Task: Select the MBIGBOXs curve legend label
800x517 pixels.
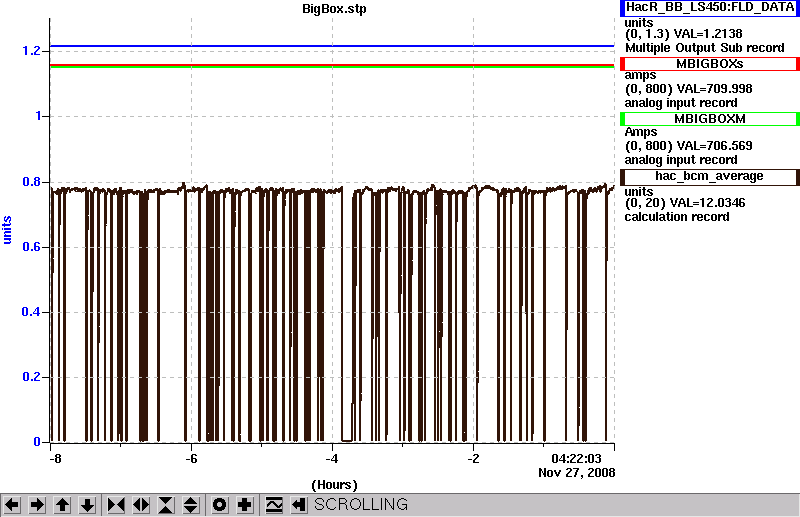Action: coord(710,64)
